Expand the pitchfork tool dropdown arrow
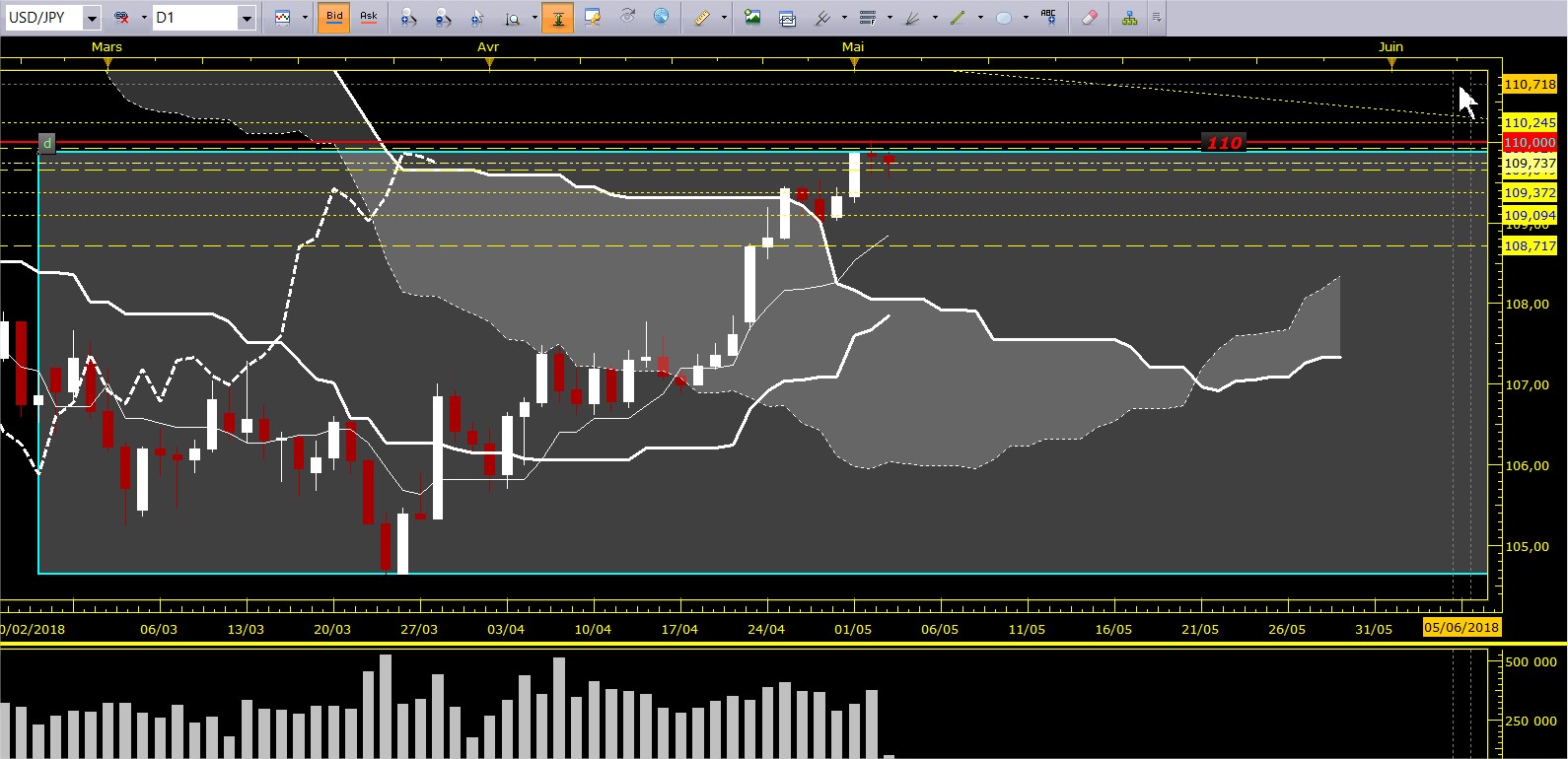Viewport: 1568px width, 759px height. tap(845, 18)
